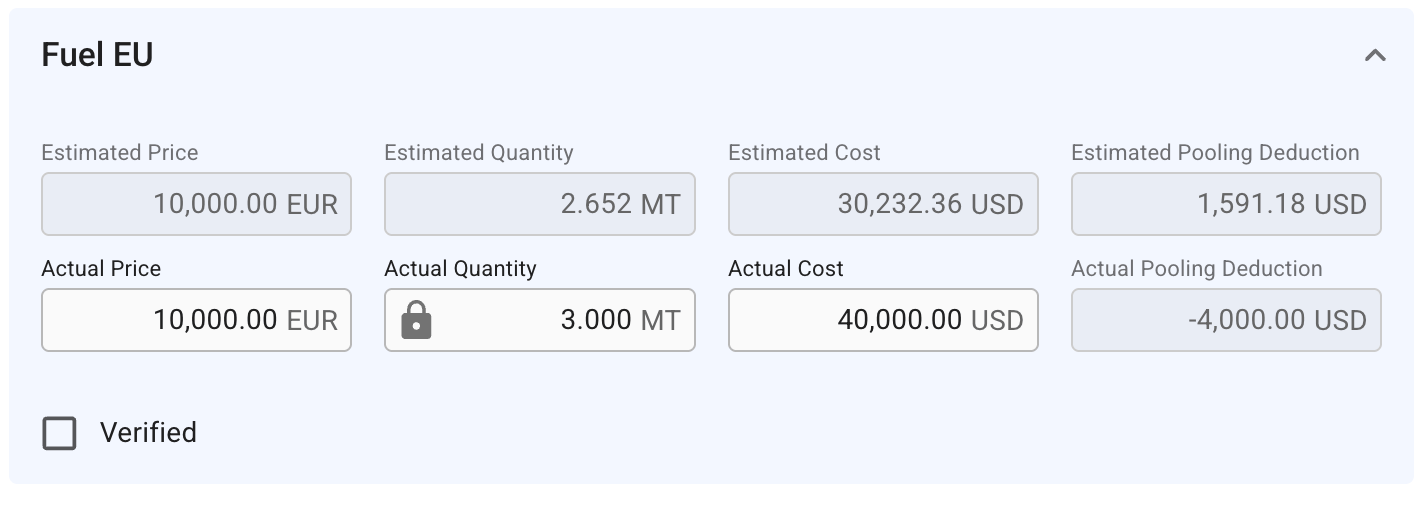Click the Estimated Quantity field 2.652 MT
This screenshot has height=514, width=1422.
[x=540, y=204]
